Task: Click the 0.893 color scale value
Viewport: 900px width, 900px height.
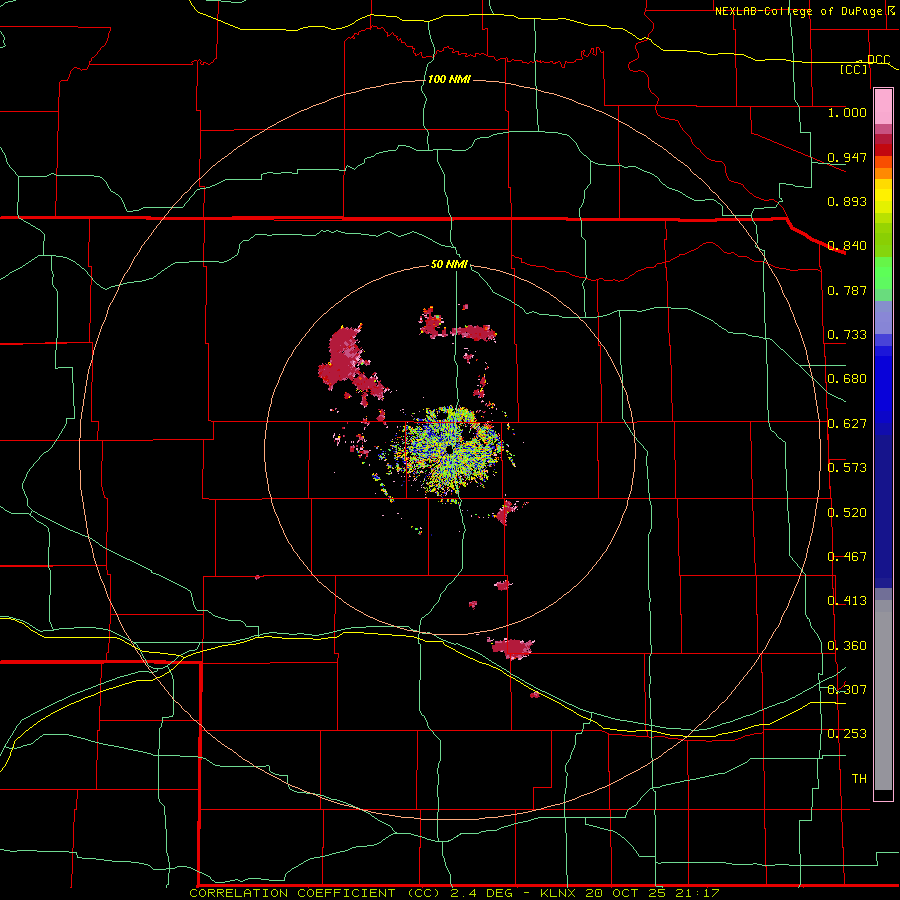Action: [847, 201]
